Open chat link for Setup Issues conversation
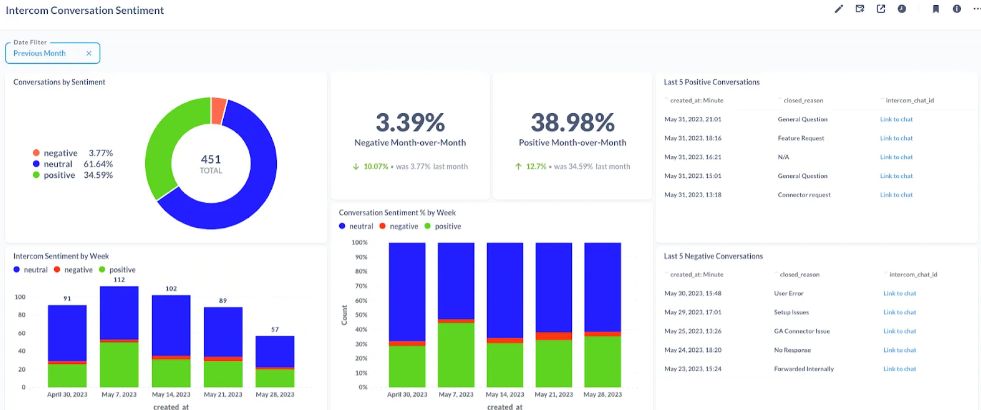The height and width of the screenshot is (410, 981). tap(900, 312)
